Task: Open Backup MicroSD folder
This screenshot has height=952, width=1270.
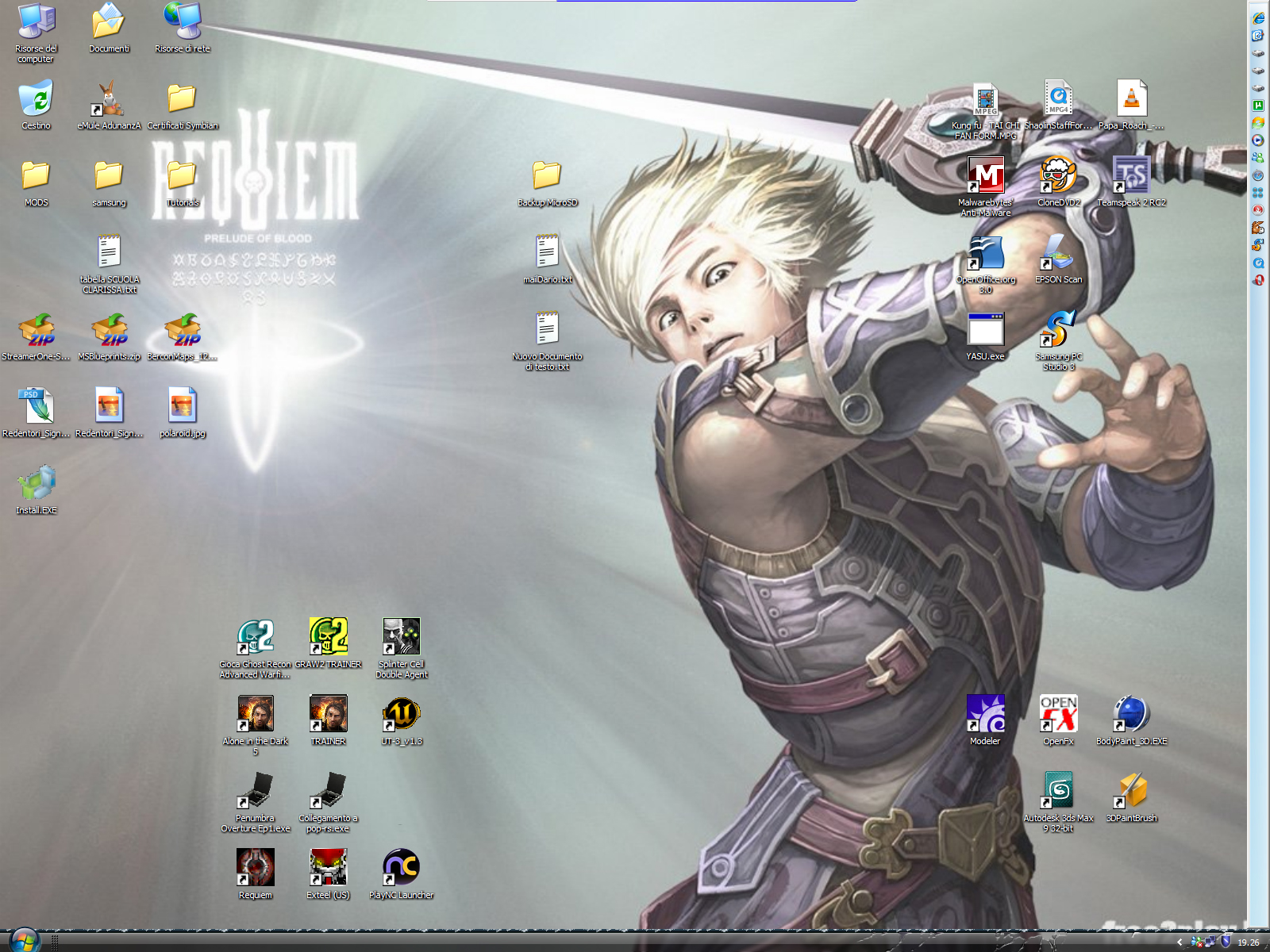Action: (547, 183)
